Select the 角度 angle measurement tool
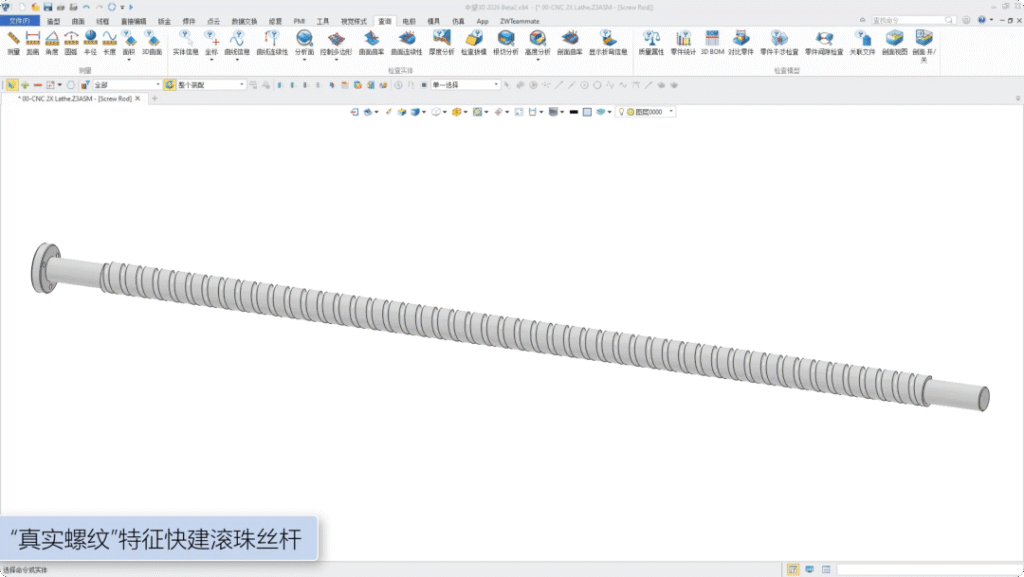 pos(51,41)
